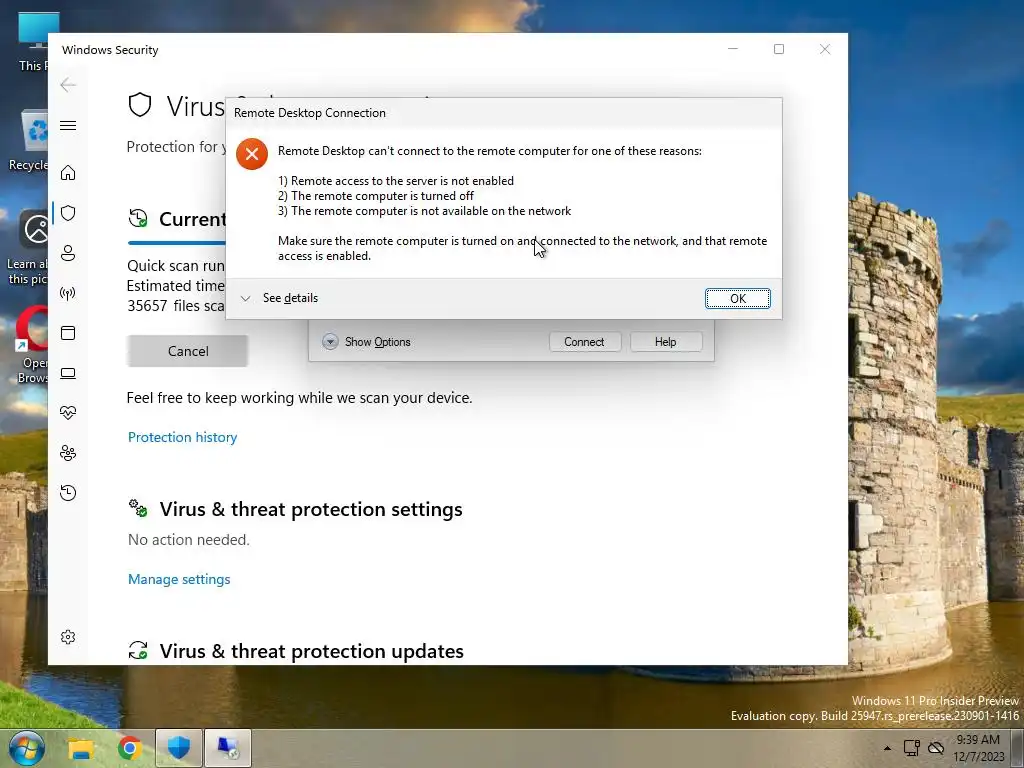1024x768 pixels.
Task: Click 'The remote computer is turned off' line
Action: click(x=376, y=196)
